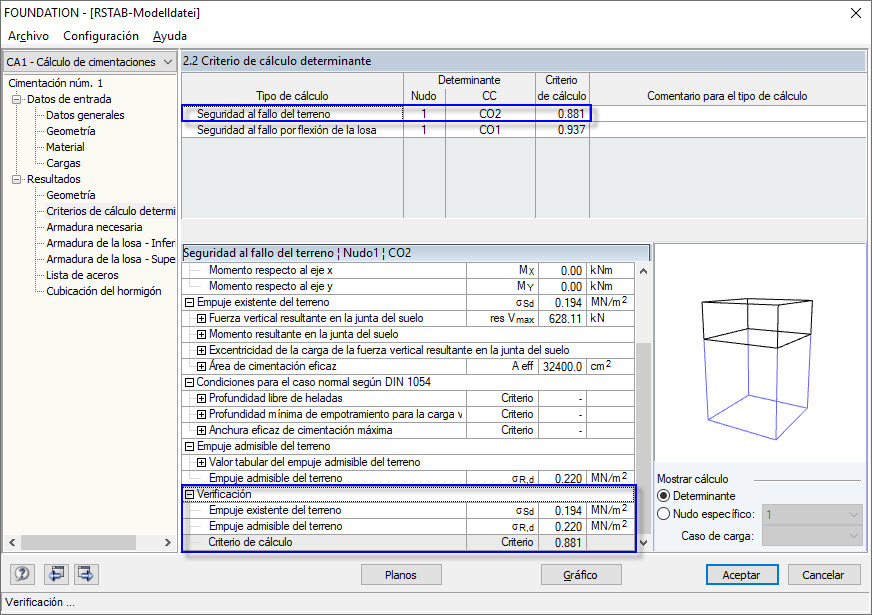Select the Determinante radio button
The image size is (872, 615).
[663, 496]
